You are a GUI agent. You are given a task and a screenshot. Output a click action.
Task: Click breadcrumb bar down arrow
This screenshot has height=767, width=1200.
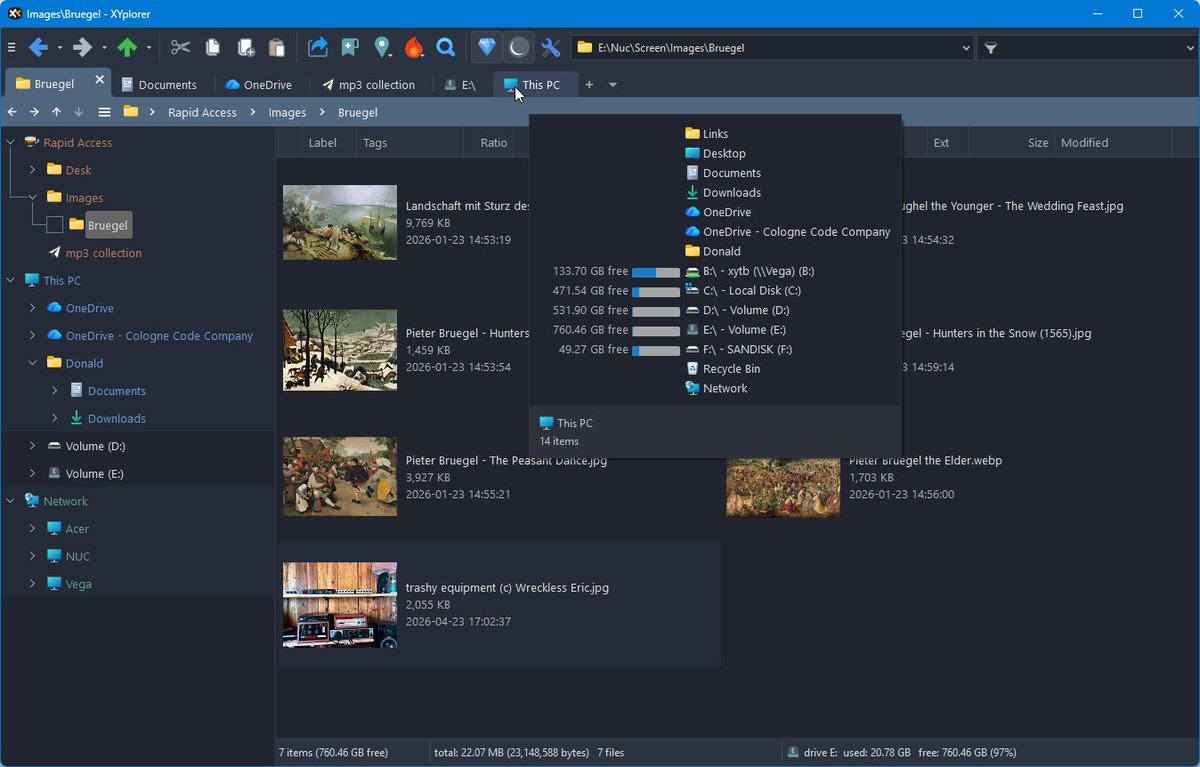point(79,112)
